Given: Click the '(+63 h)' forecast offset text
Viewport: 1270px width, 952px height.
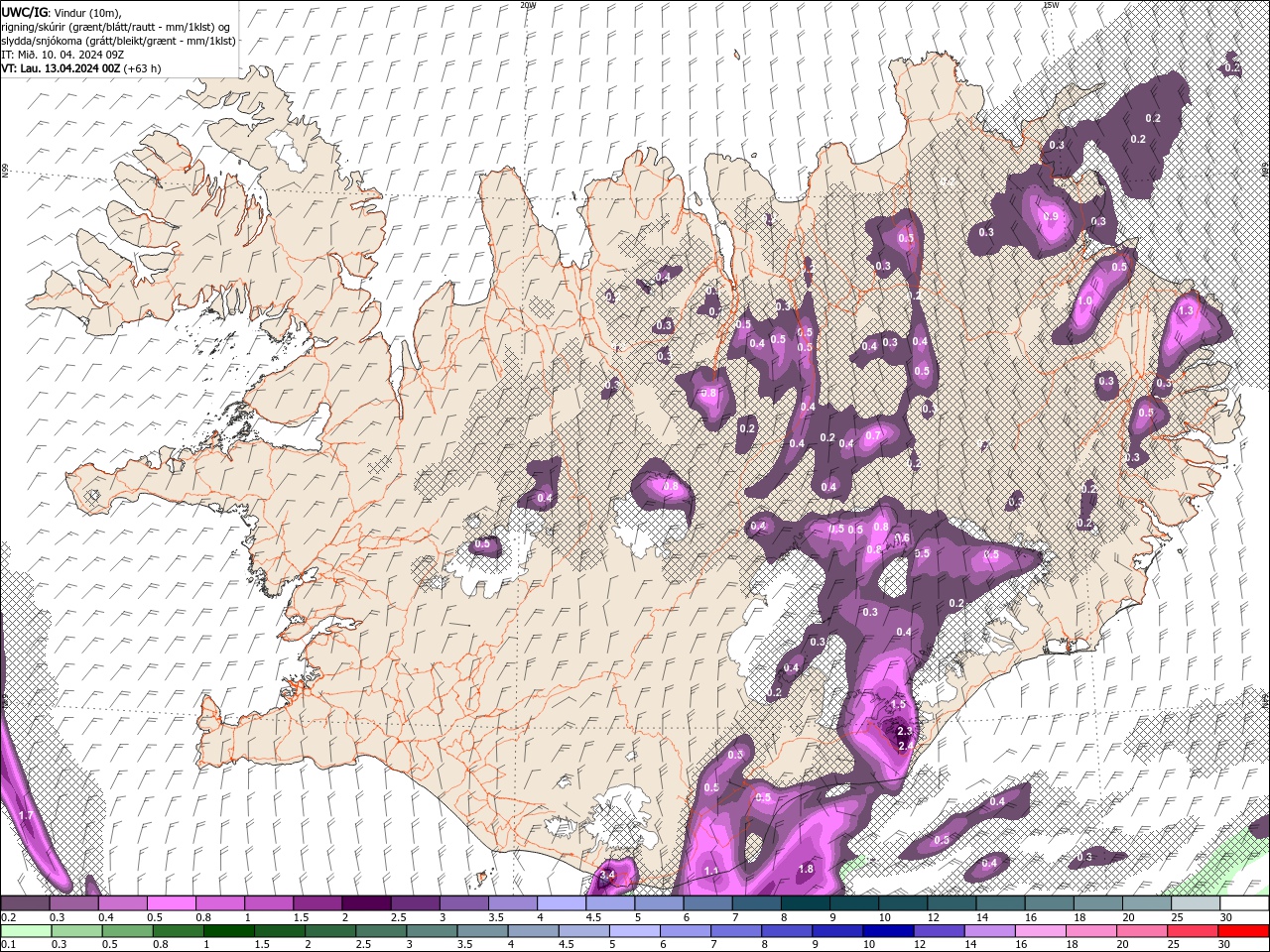Looking at the screenshot, I should coord(143,68).
